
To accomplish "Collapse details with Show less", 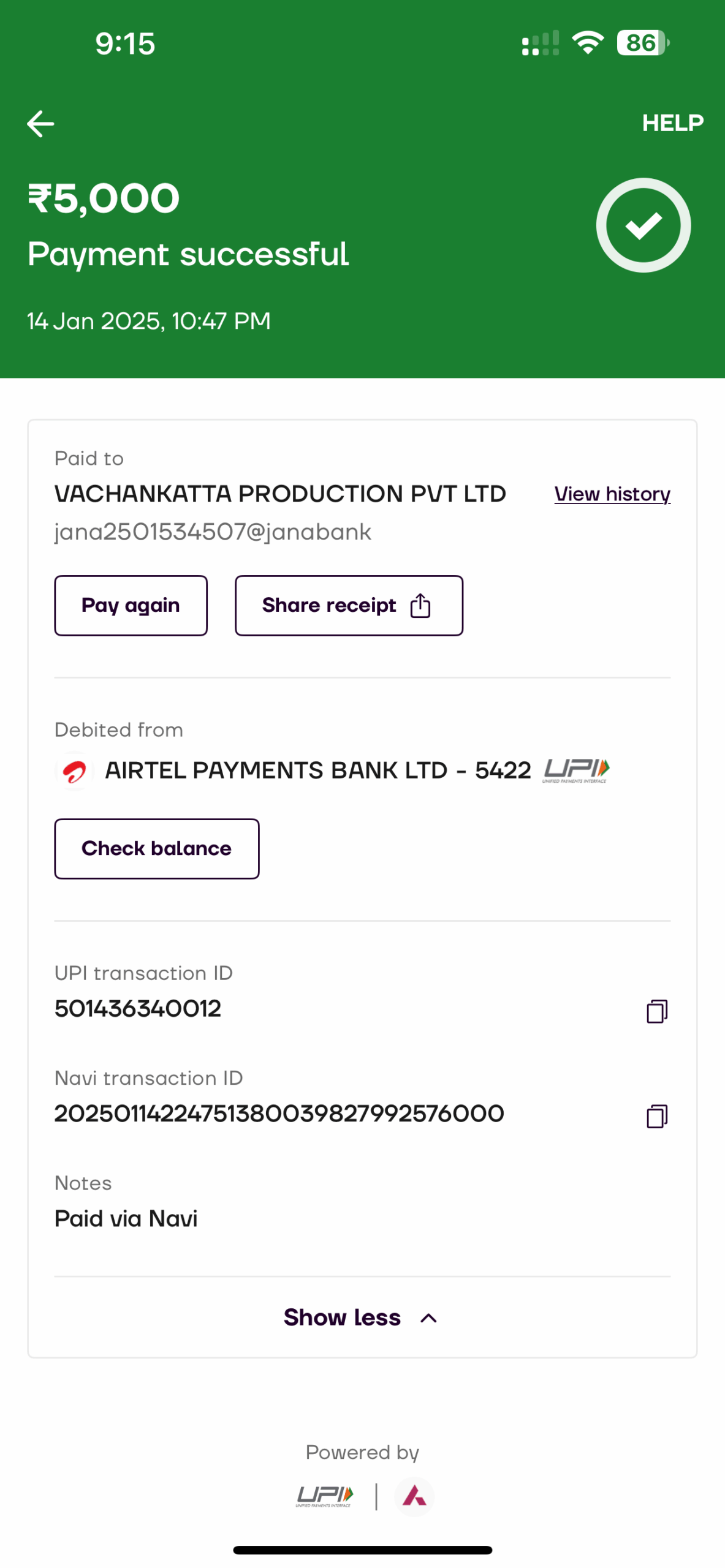I will (342, 1317).
